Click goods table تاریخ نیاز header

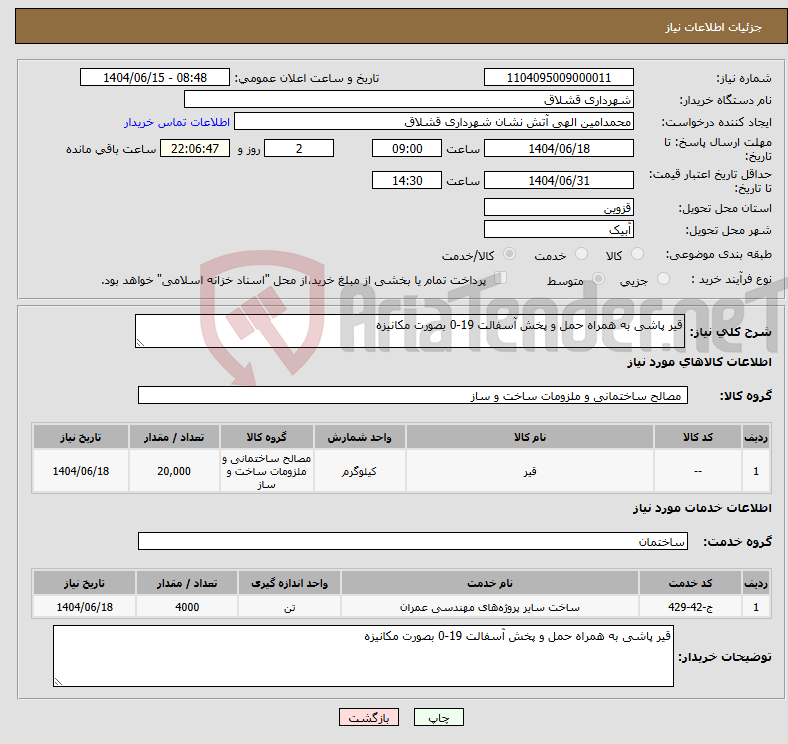[x=81, y=437]
